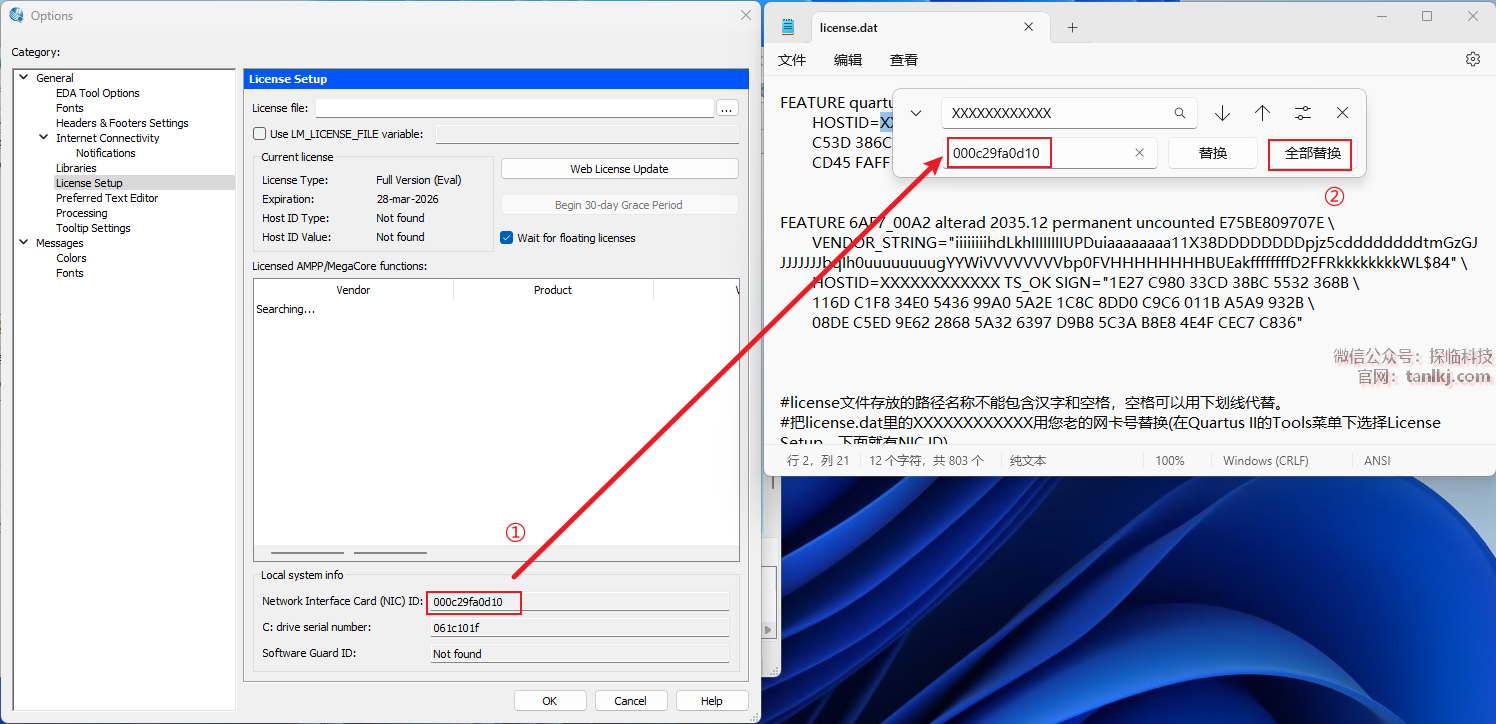This screenshot has width=1496, height=724.
Task: Collapse the Messages tree category
Action: (x=23, y=243)
